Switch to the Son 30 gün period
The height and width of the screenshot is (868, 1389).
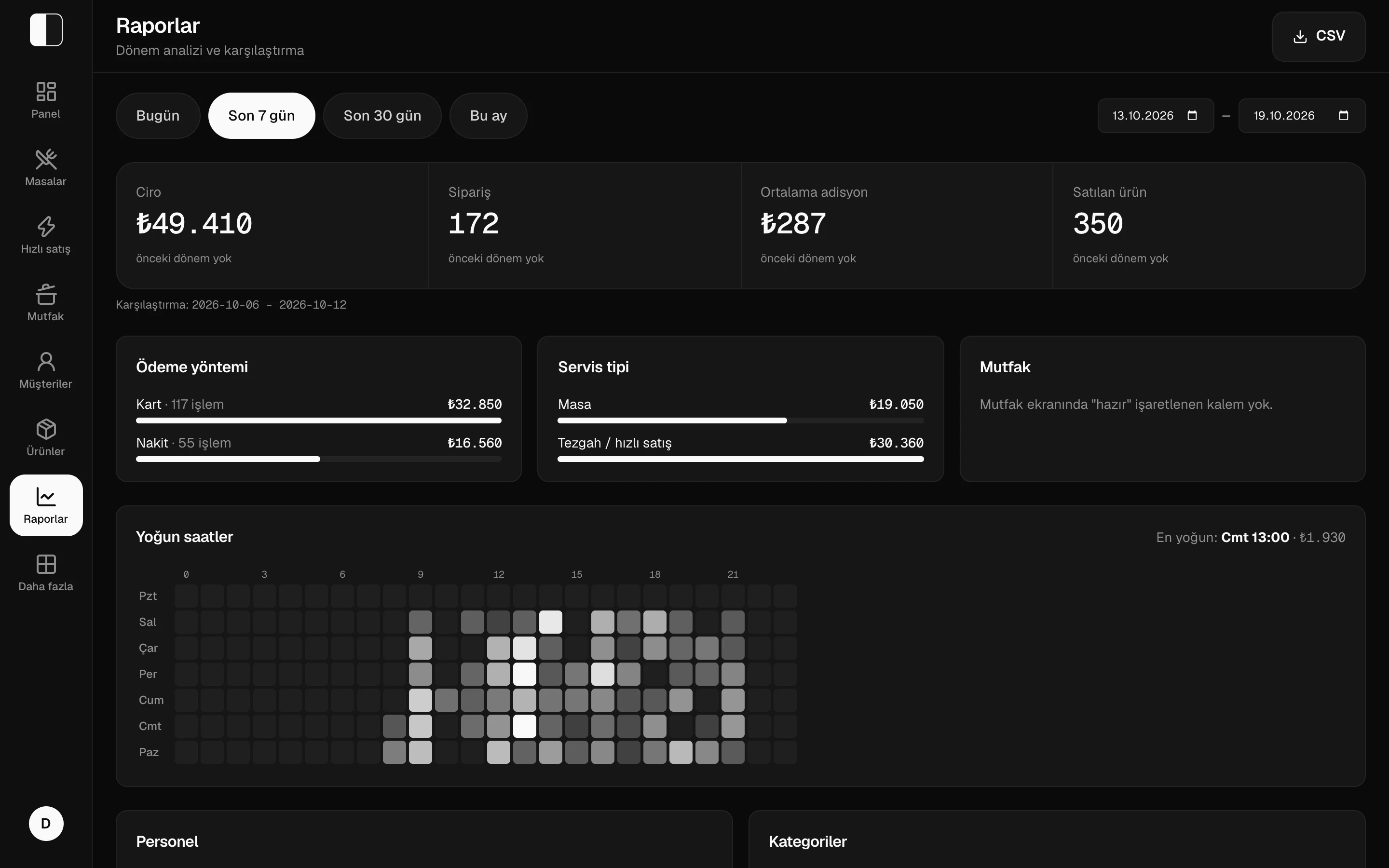coord(382,115)
